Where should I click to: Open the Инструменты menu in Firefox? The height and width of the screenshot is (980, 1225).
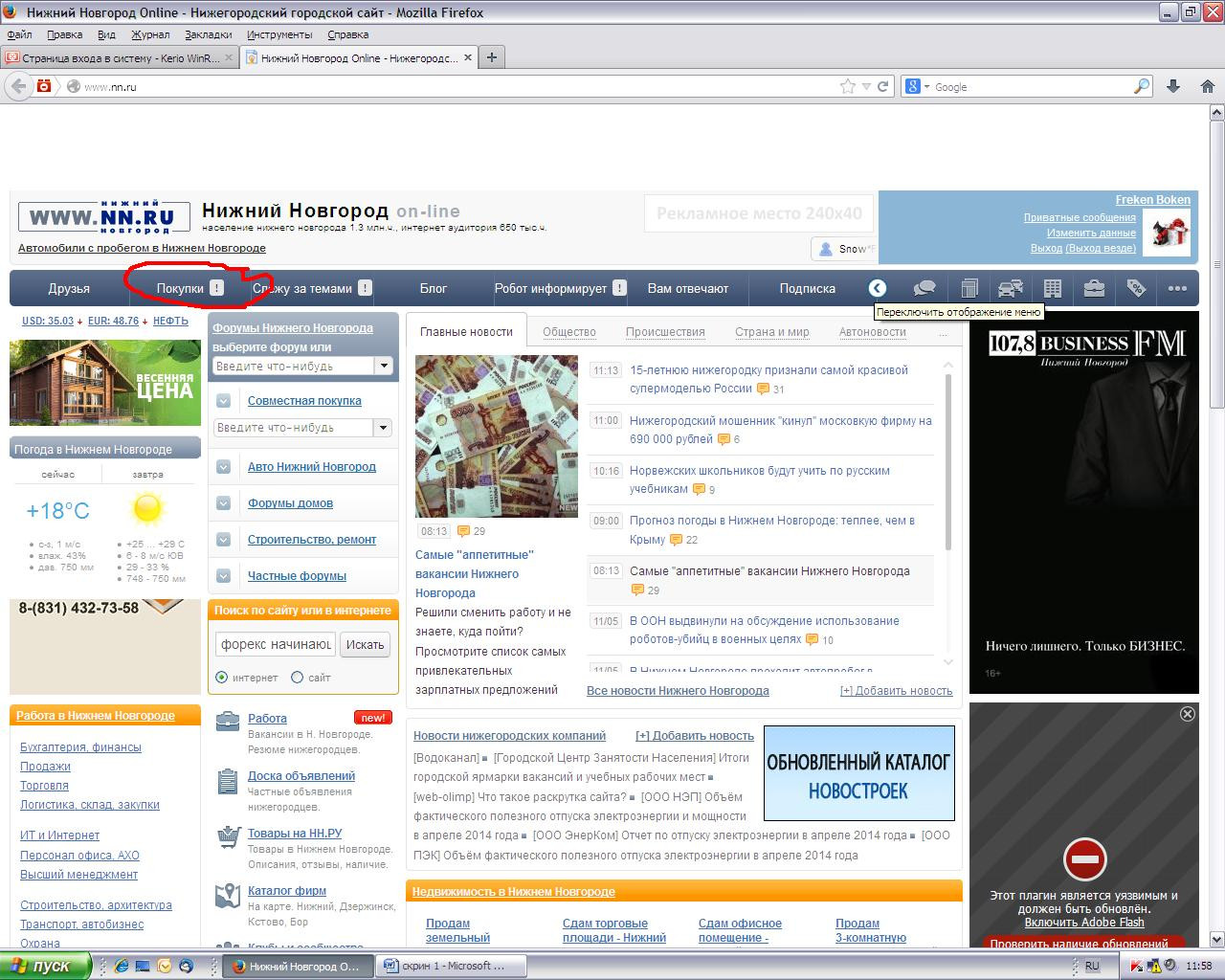coord(281,34)
